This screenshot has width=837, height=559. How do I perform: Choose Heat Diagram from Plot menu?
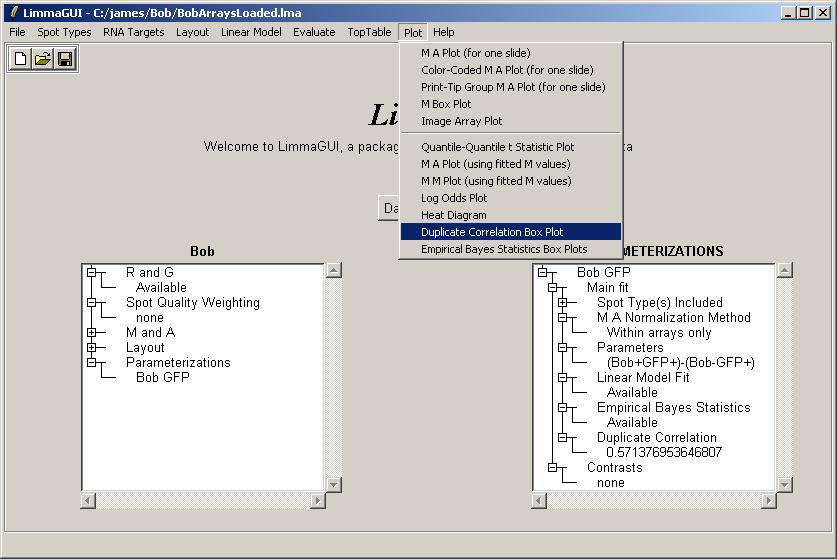tap(453, 215)
